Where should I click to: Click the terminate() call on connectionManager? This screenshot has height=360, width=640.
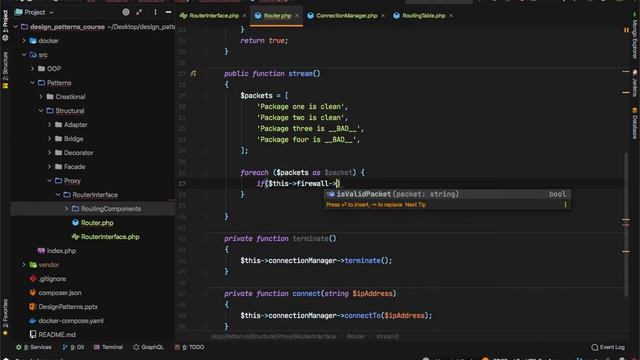362,260
